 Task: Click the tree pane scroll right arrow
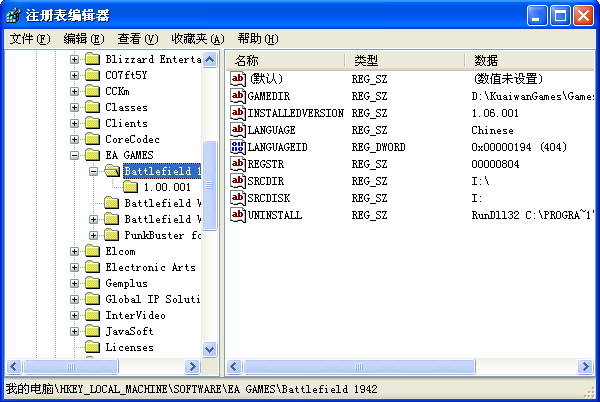coord(192,366)
